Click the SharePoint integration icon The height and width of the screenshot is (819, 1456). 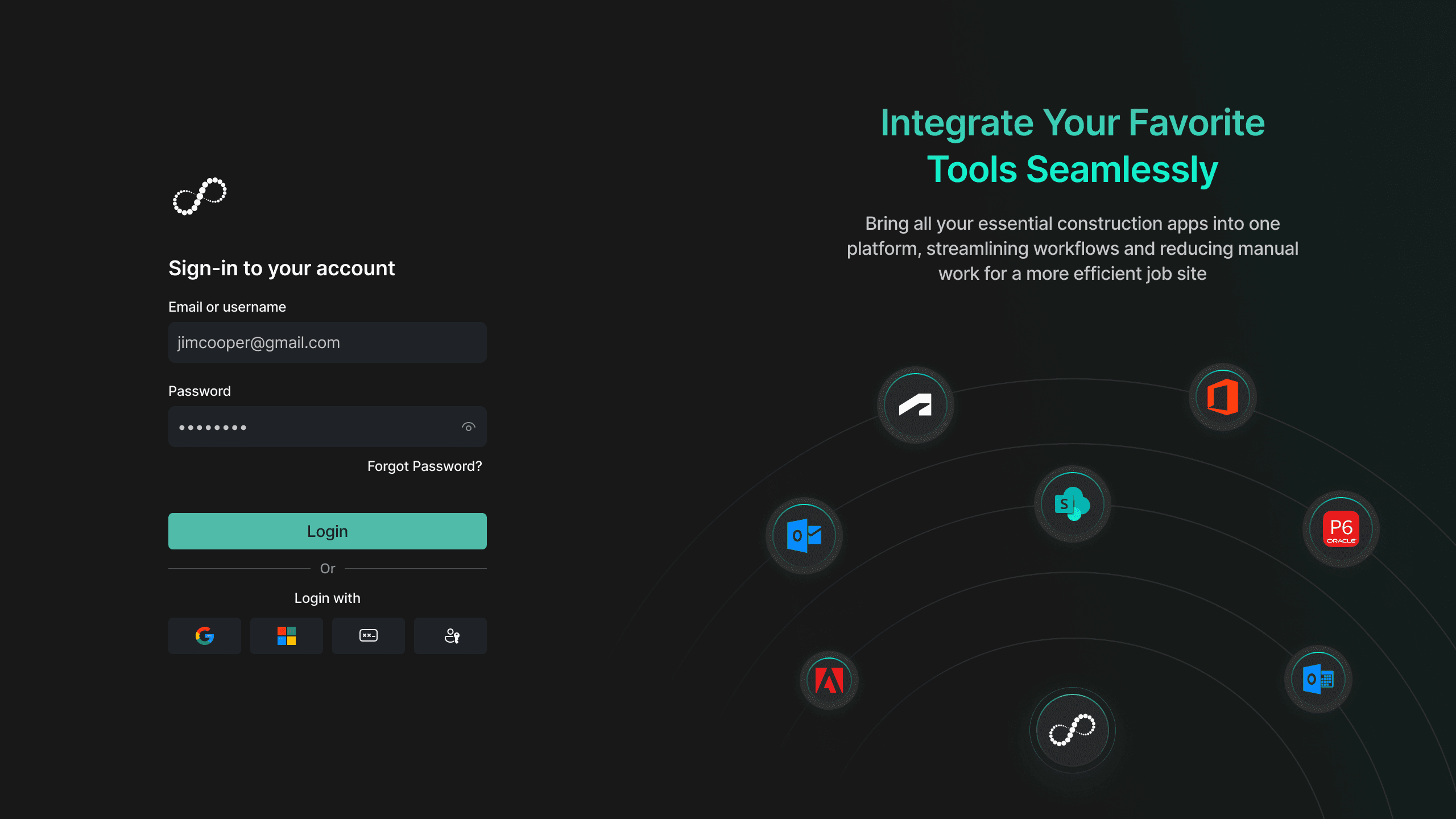coord(1072,504)
